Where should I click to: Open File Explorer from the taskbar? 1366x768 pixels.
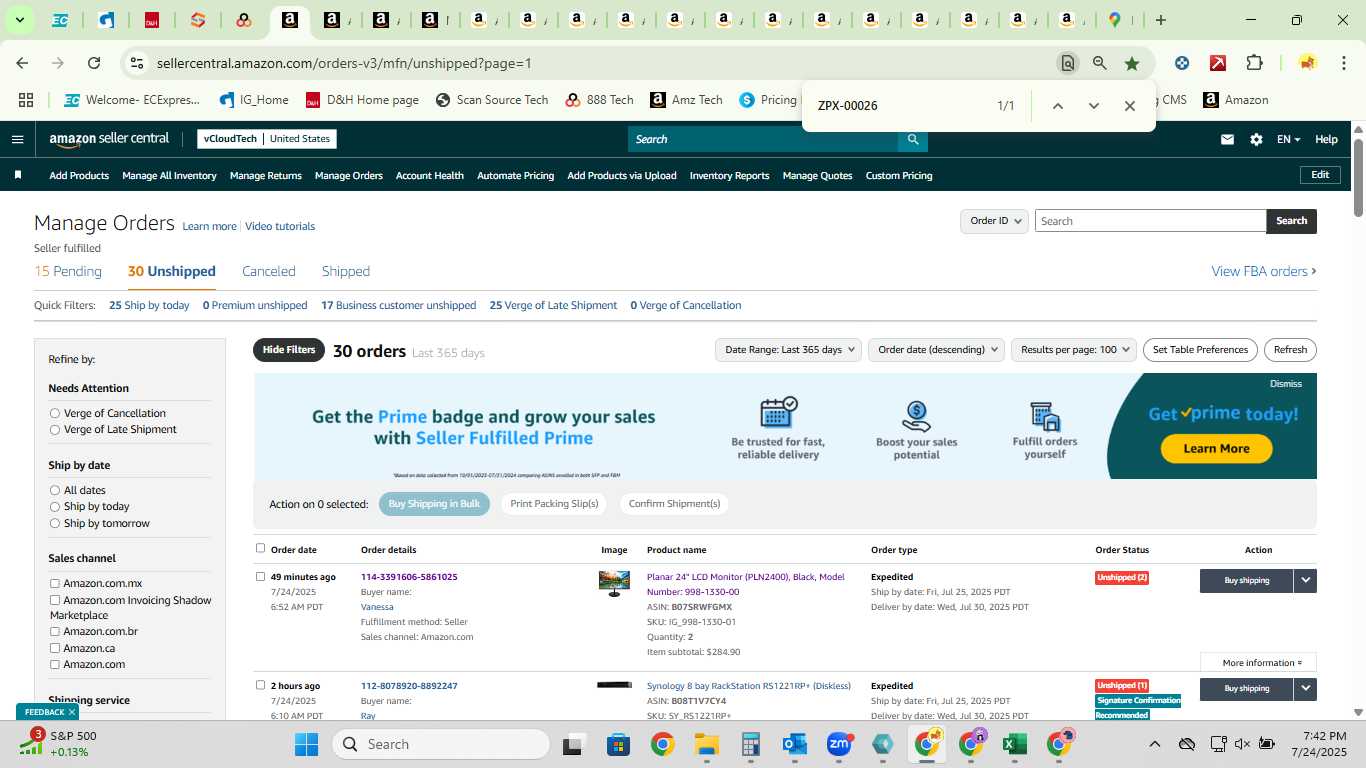tap(706, 744)
